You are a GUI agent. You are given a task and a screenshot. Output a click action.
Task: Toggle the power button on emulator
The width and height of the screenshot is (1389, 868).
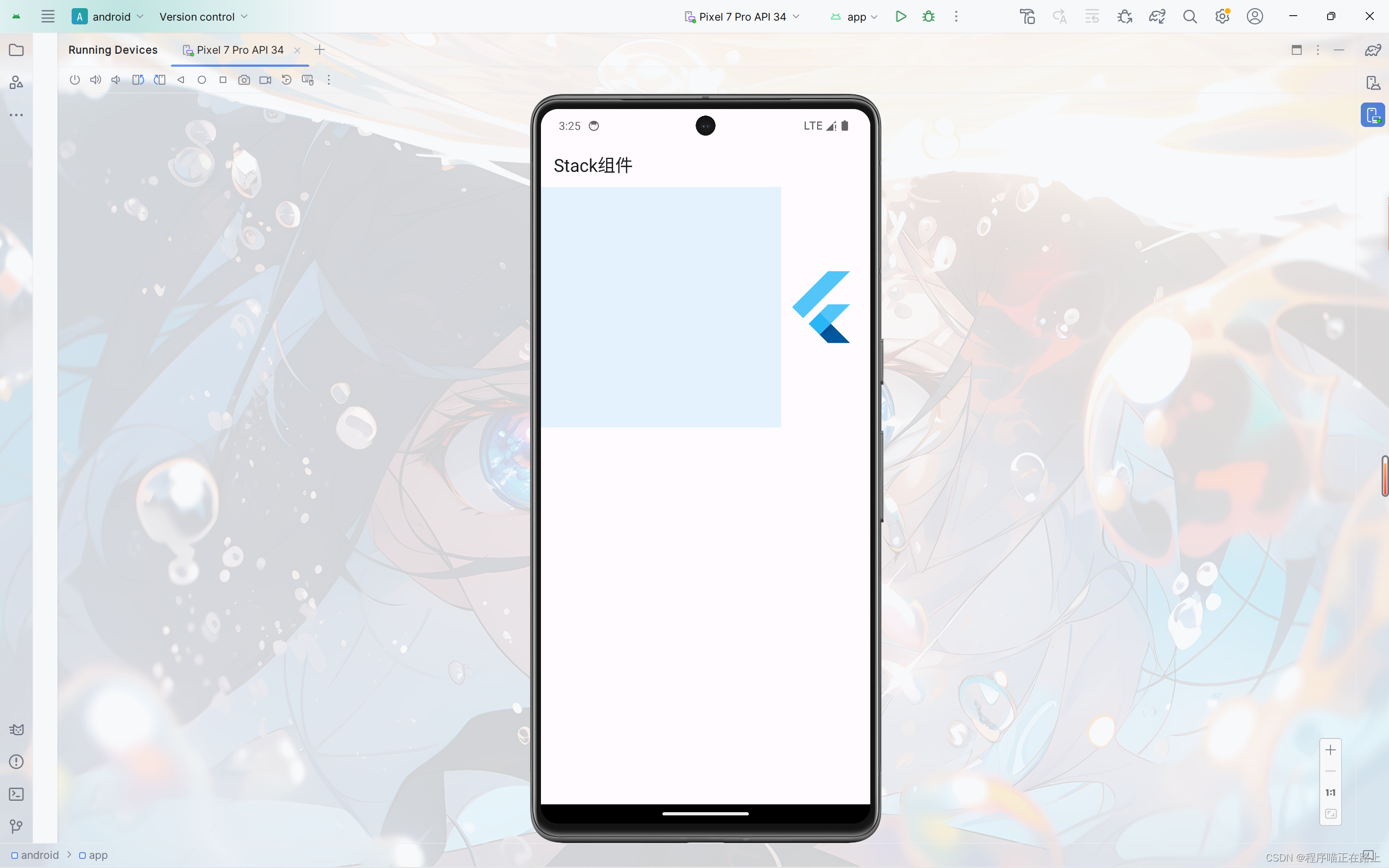(74, 80)
